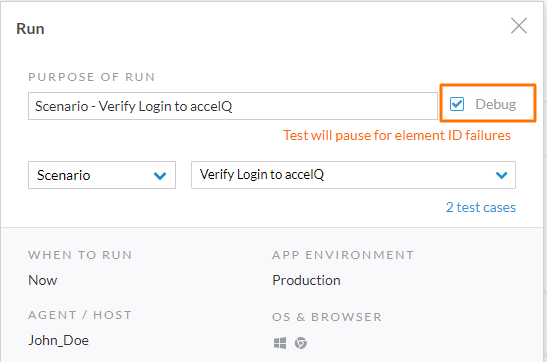Click the OS & Browser label
Image resolution: width=547 pixels, height=362 pixels.
coord(327,317)
